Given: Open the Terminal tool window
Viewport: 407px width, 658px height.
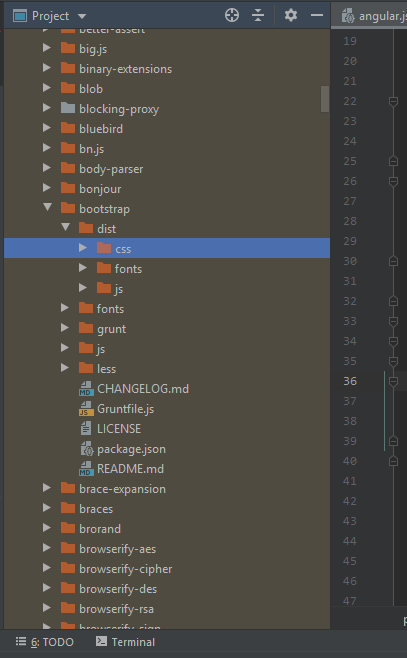Looking at the screenshot, I should [125, 642].
